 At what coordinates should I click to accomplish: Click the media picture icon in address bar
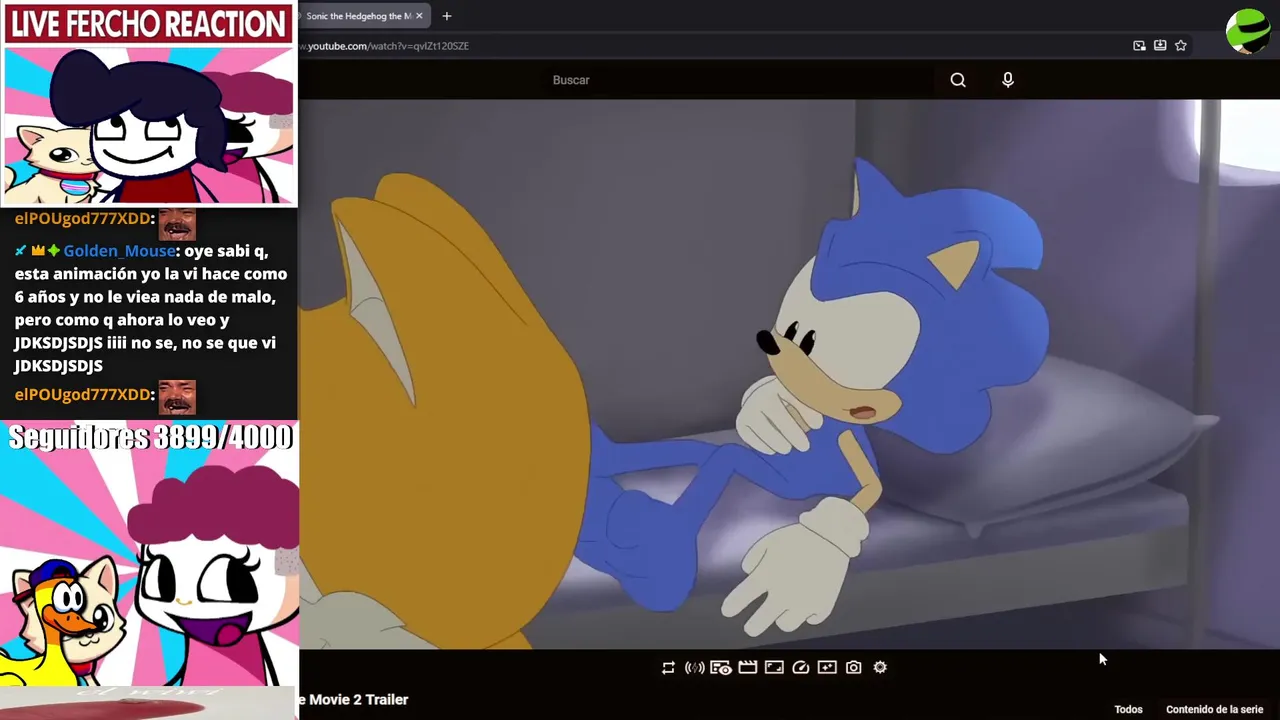click(x=1139, y=46)
